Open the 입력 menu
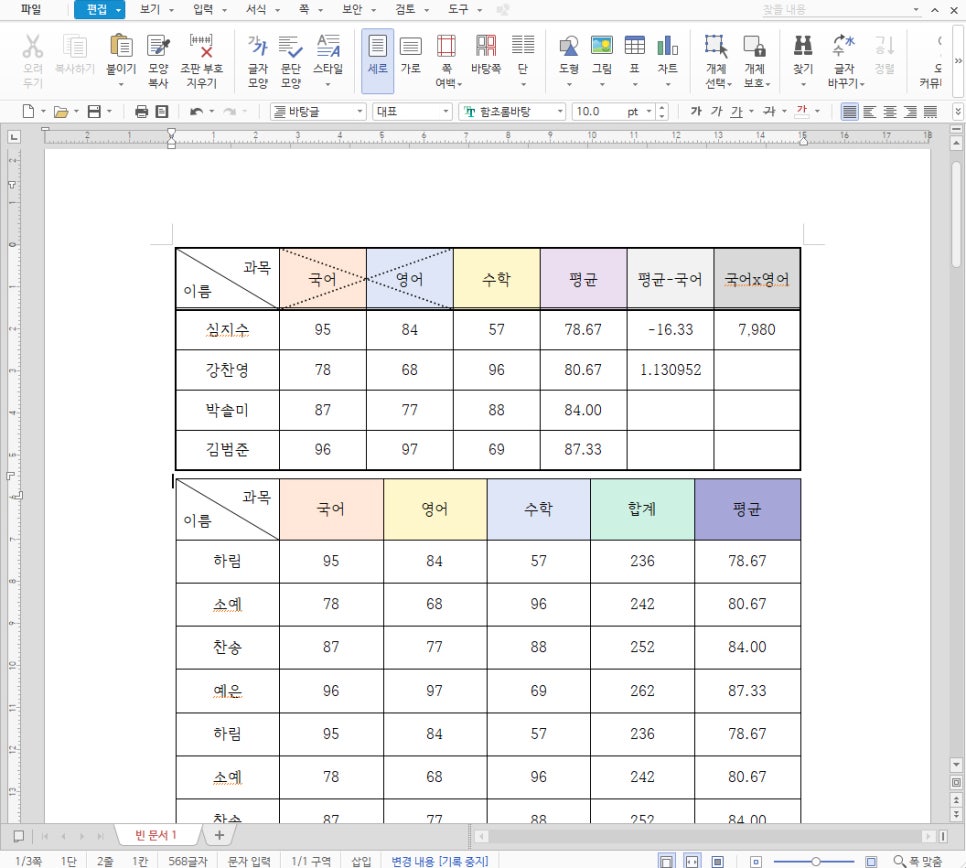Screen dimensions: 966x868 [203, 9]
